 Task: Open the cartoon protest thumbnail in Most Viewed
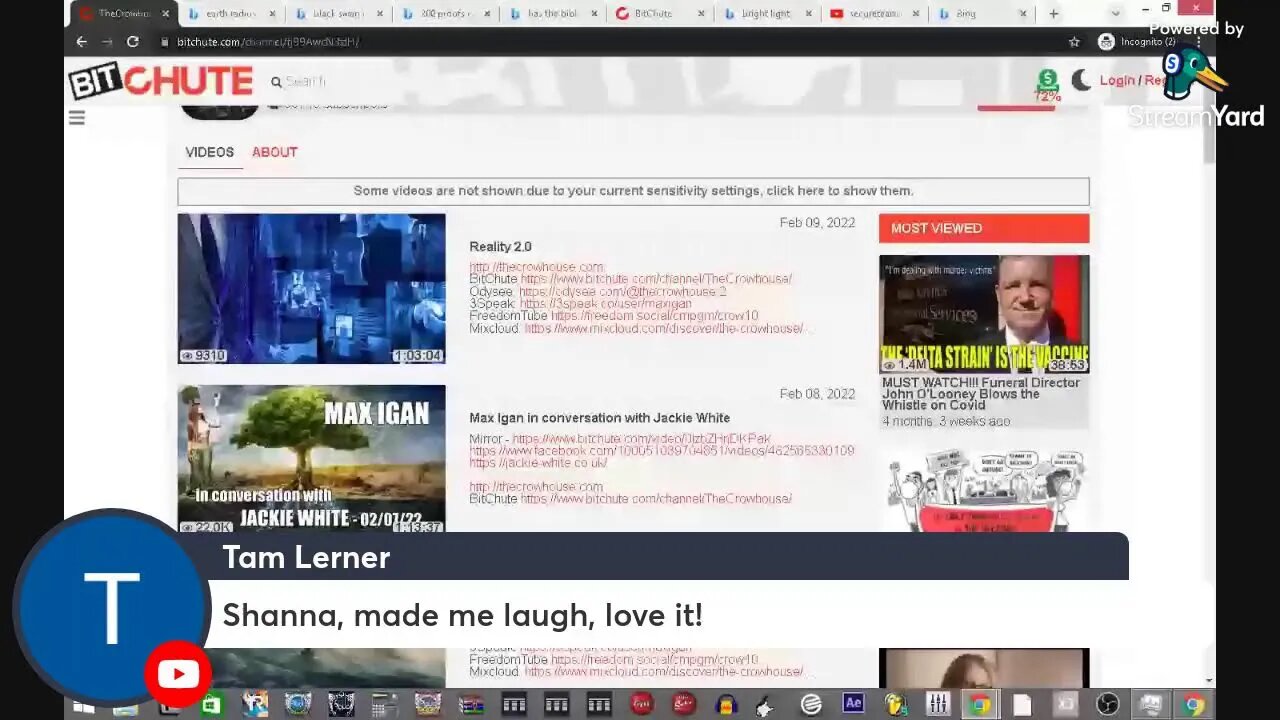[984, 489]
